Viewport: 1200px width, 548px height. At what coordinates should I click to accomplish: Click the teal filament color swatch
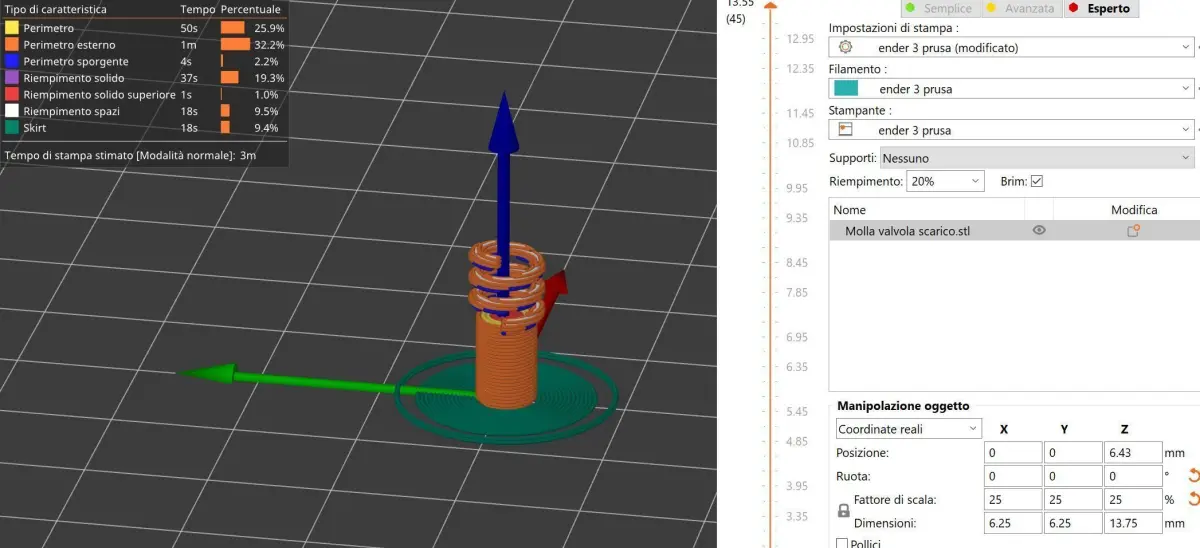(846, 88)
